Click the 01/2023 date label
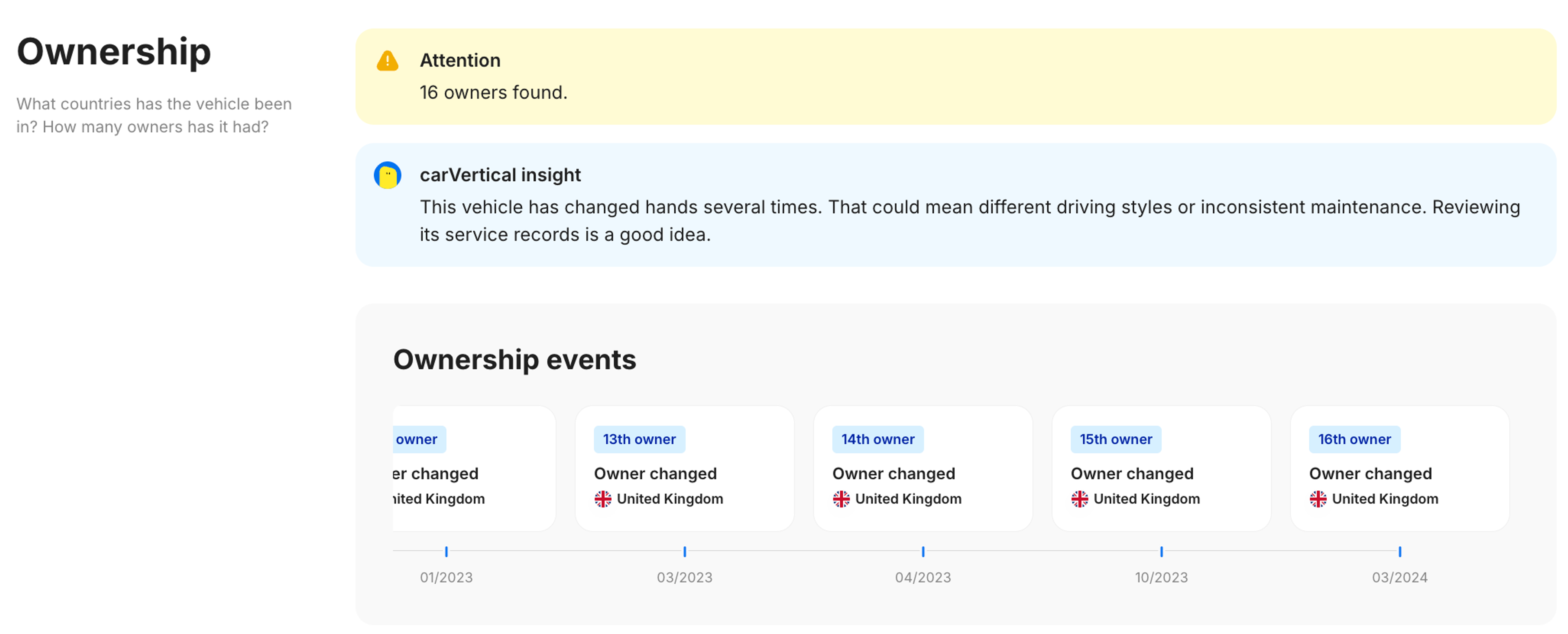 [x=446, y=577]
